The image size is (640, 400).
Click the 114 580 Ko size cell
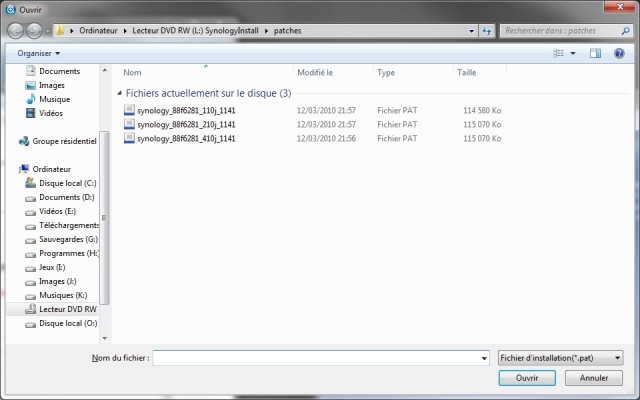tap(482, 111)
